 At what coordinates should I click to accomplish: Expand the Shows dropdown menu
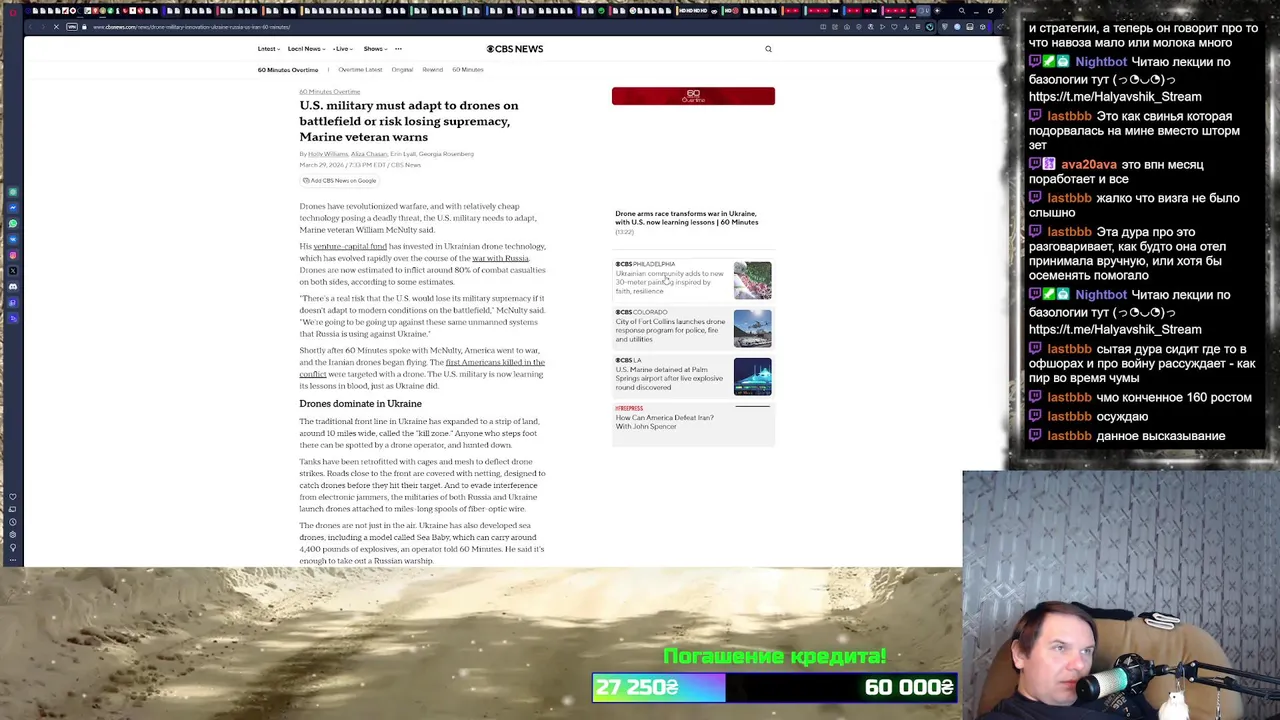click(375, 49)
